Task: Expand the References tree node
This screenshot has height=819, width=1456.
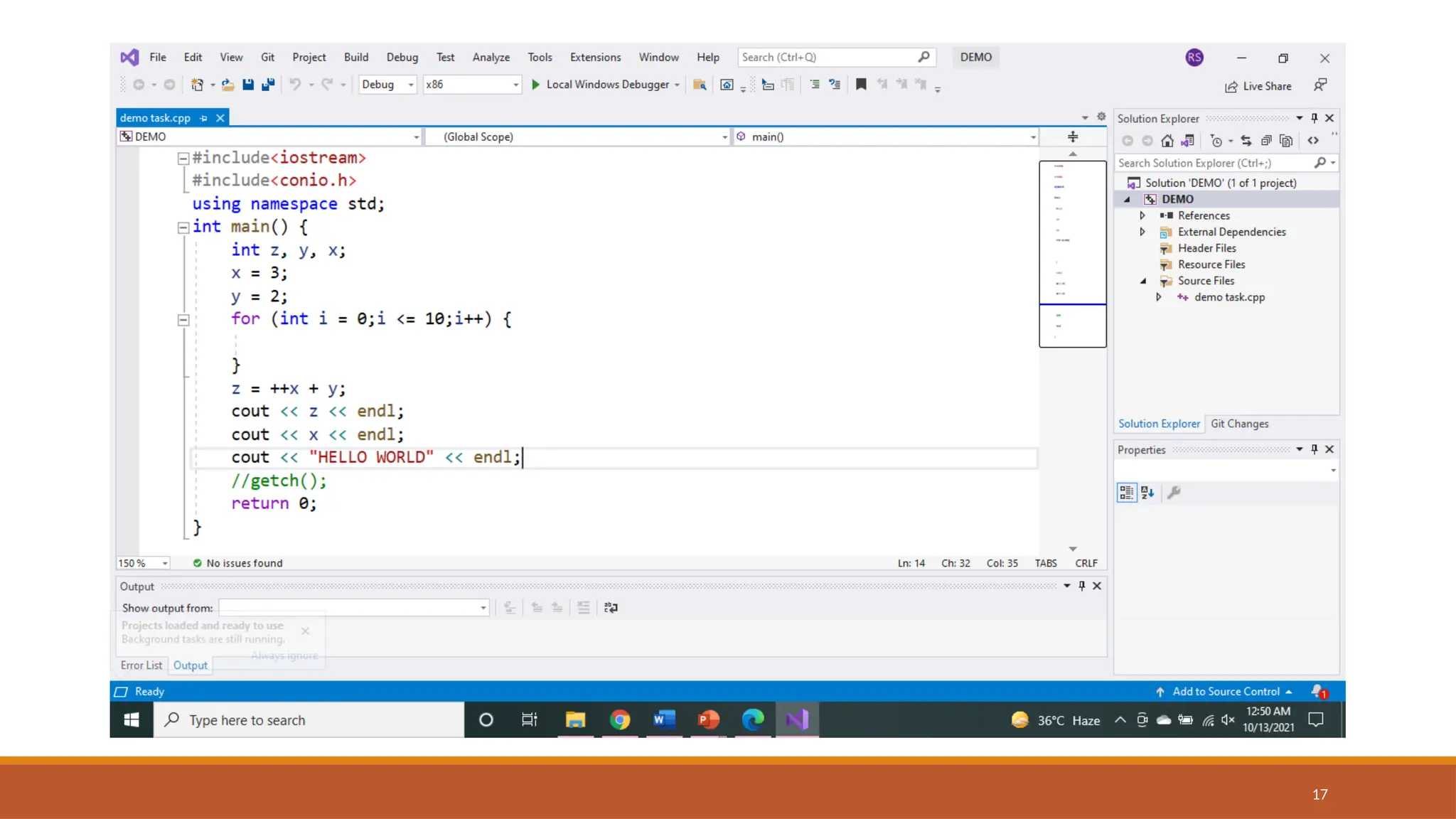Action: click(1142, 215)
